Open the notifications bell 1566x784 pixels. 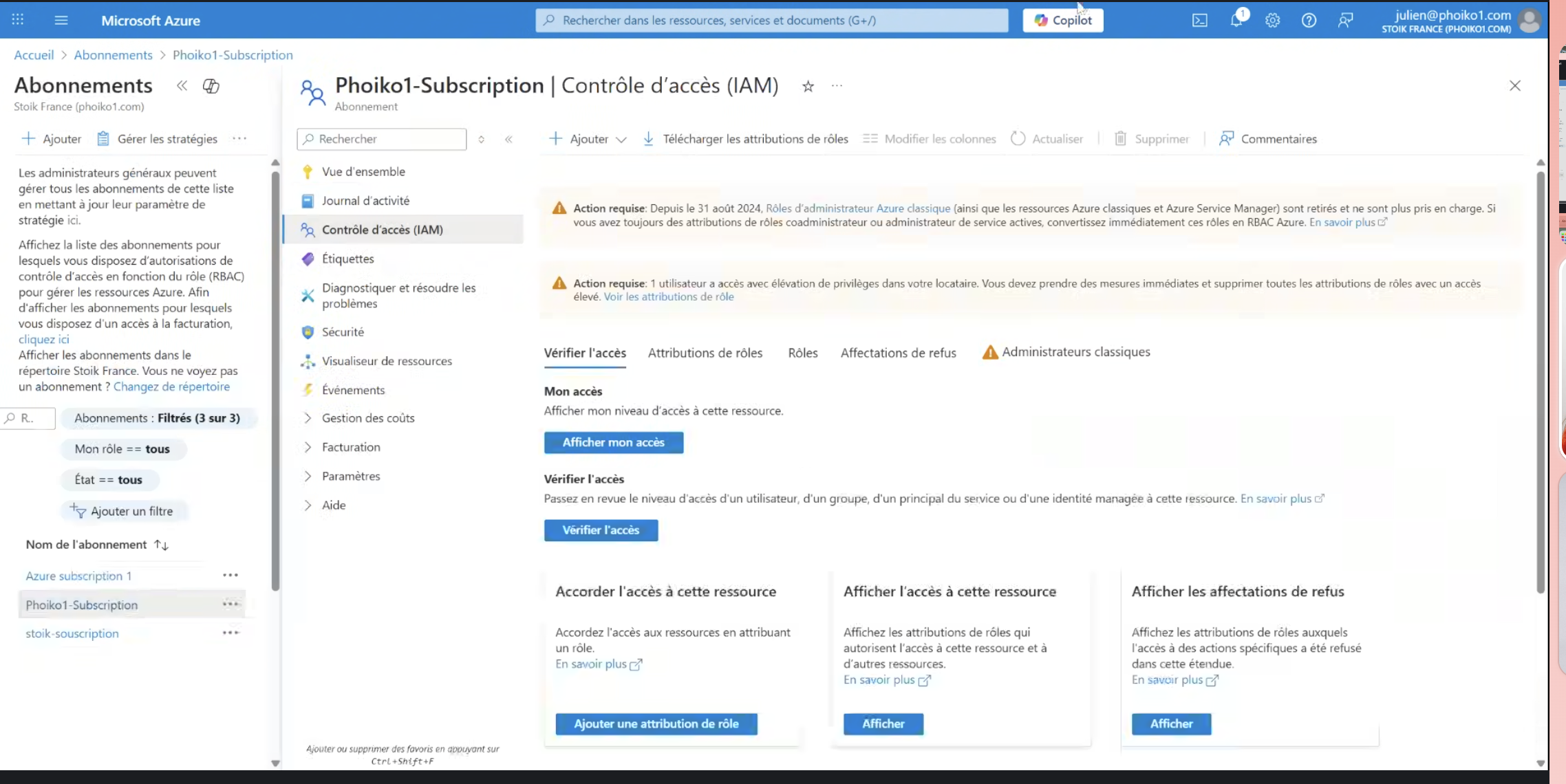pos(1236,20)
